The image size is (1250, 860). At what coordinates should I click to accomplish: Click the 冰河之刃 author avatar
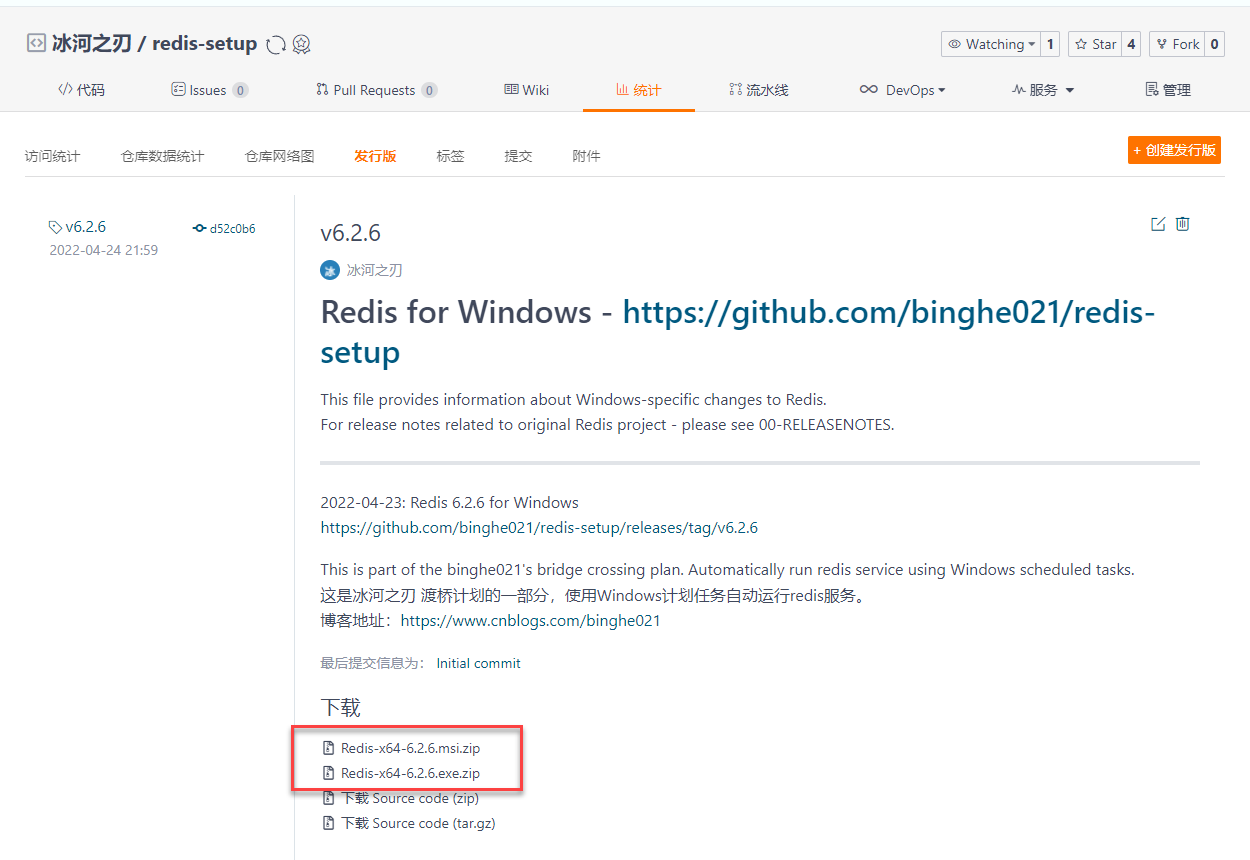point(330,270)
